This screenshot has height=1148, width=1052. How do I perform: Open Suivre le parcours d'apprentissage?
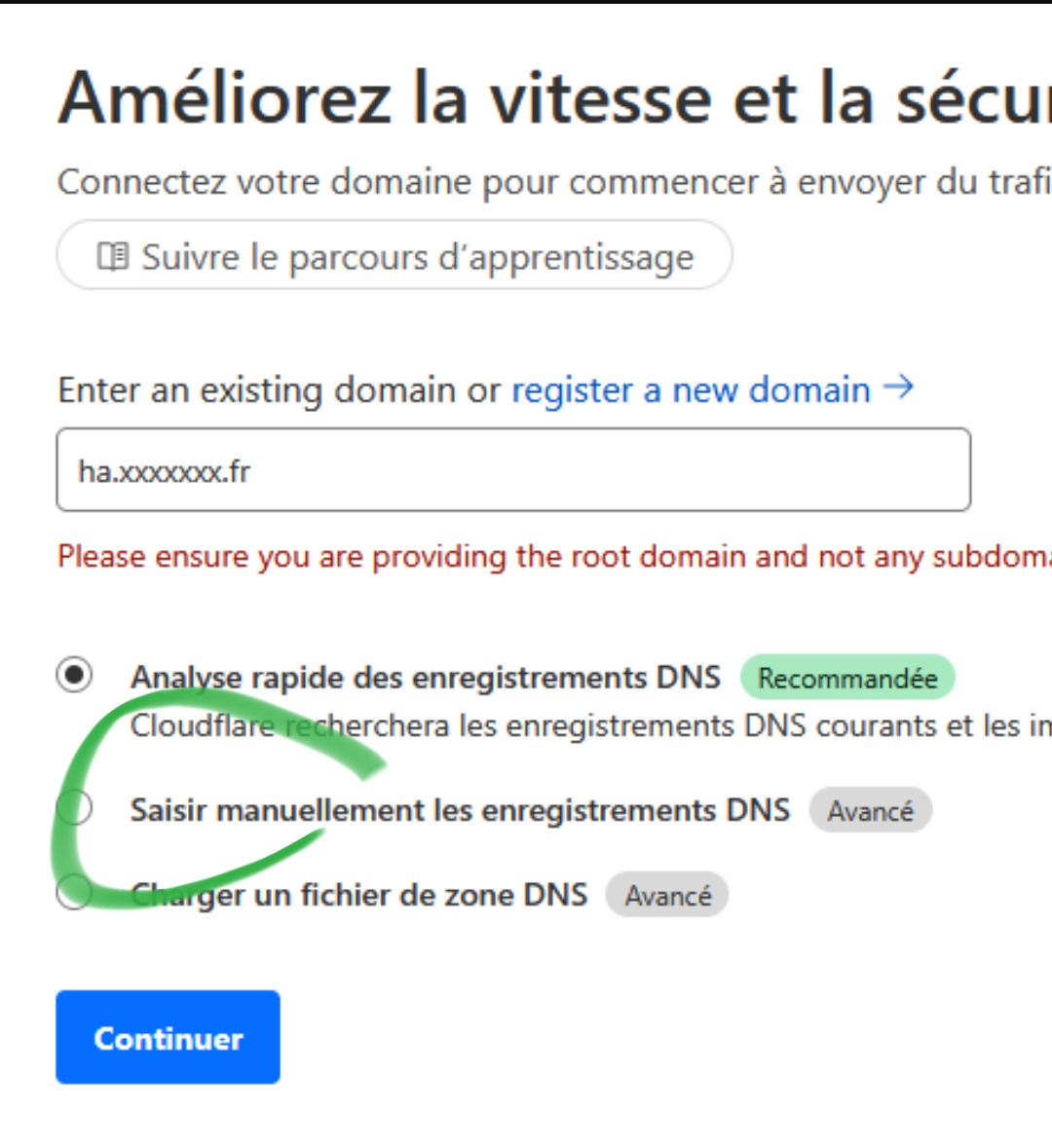(394, 255)
